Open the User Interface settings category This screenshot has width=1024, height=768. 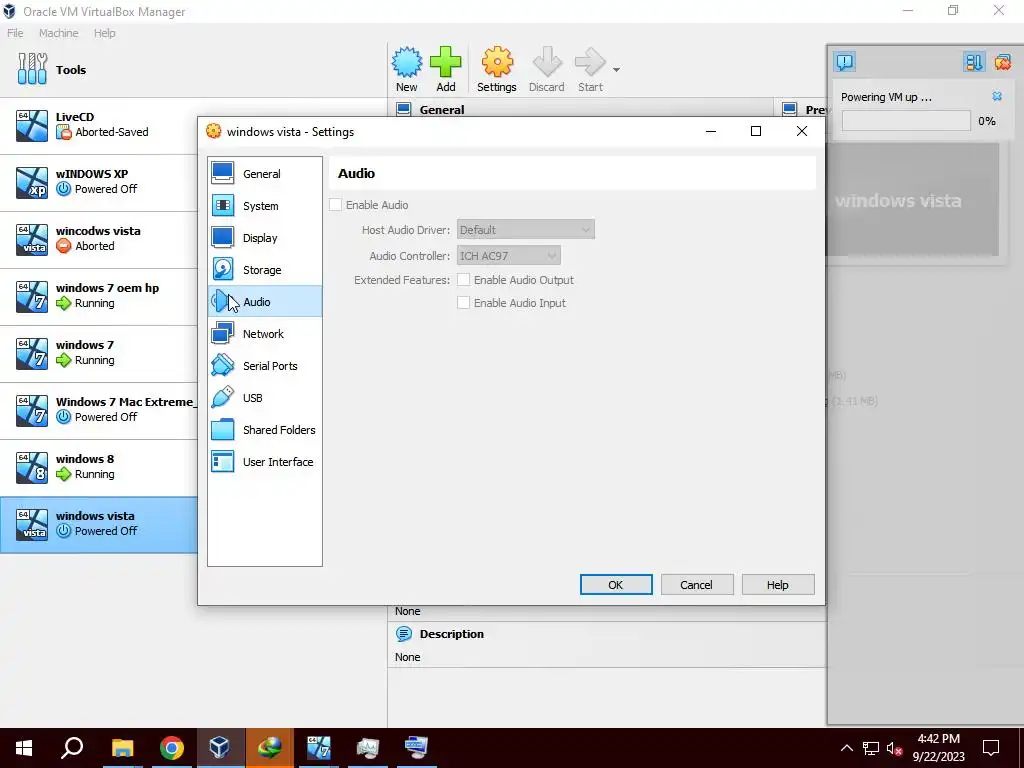click(x=264, y=462)
